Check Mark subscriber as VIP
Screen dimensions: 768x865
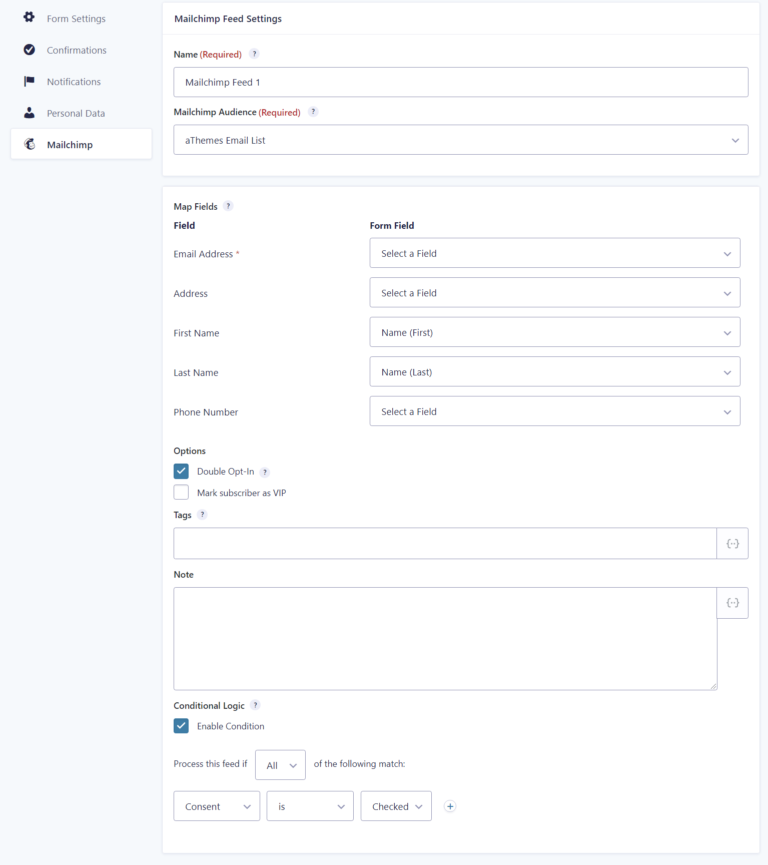181,492
